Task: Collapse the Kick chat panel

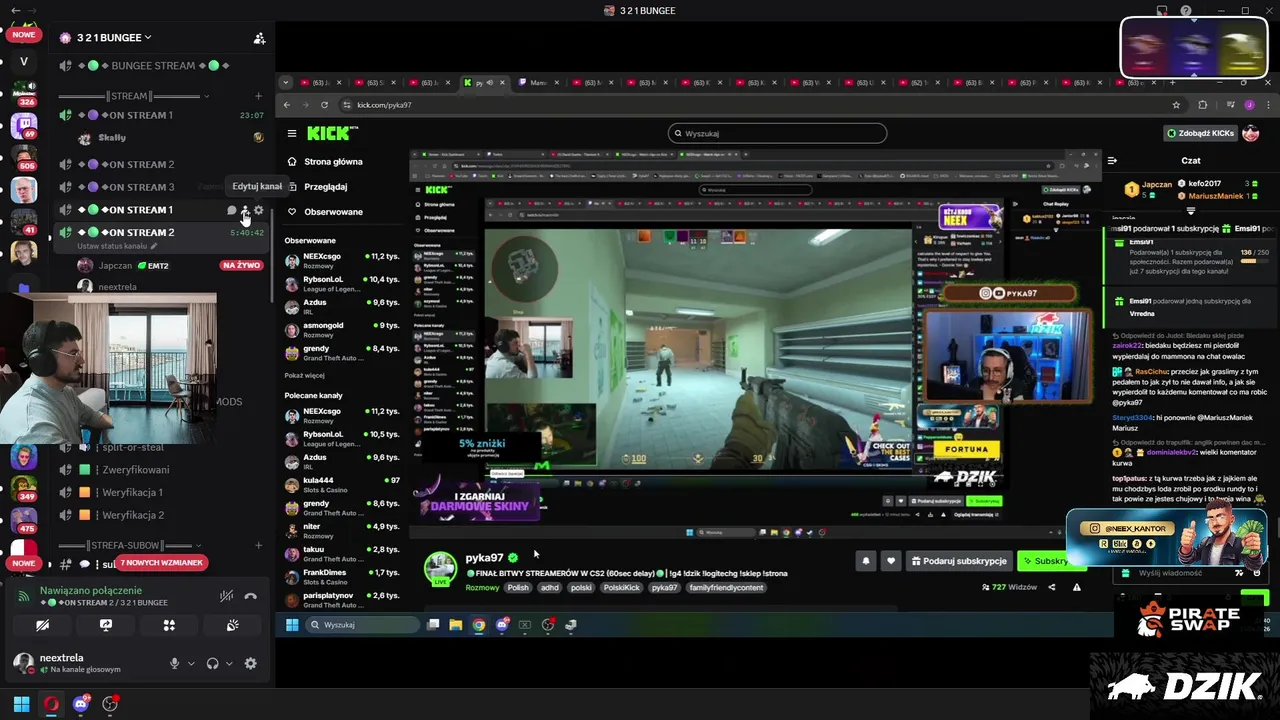Action: tap(1112, 160)
